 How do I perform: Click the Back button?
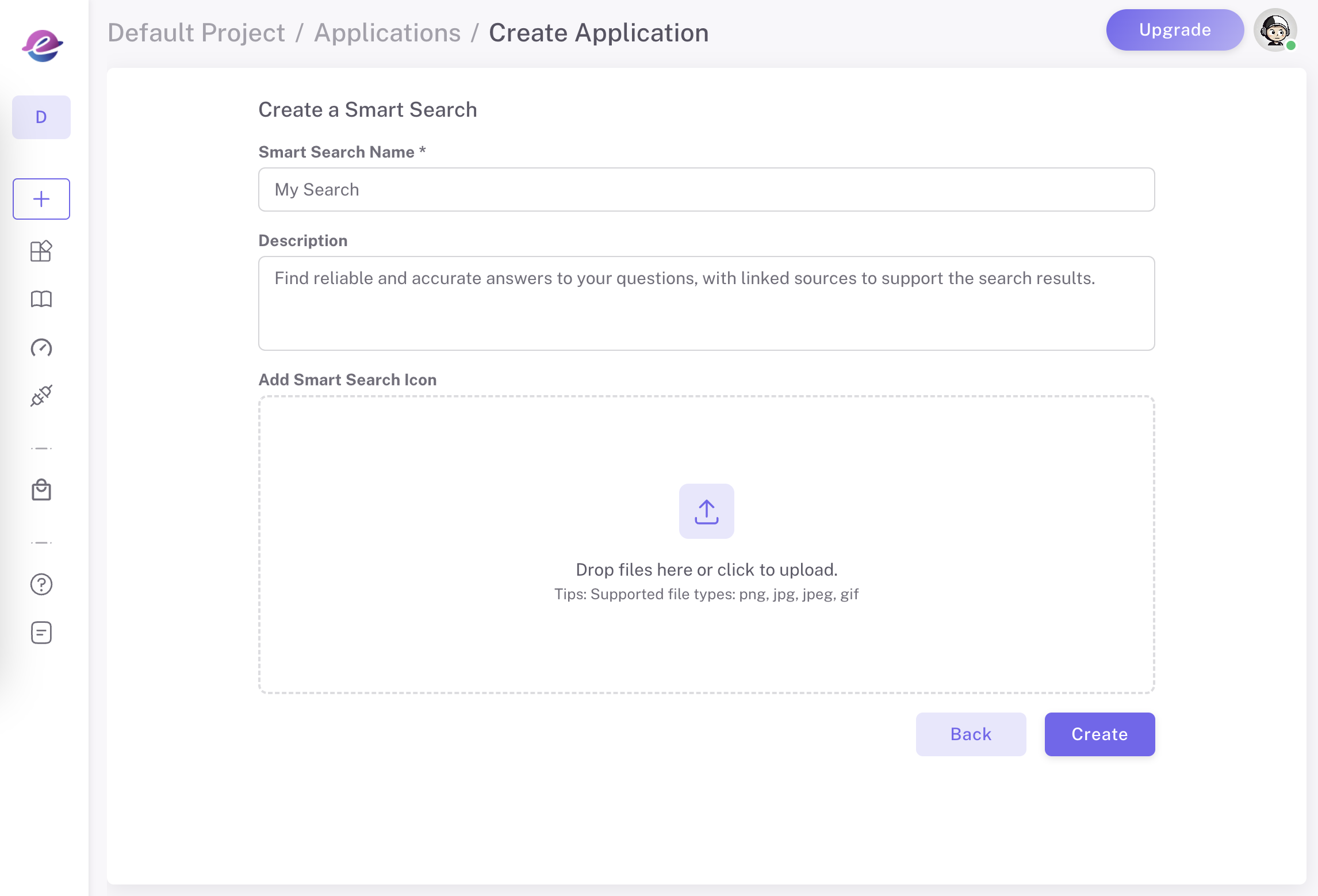point(971,734)
